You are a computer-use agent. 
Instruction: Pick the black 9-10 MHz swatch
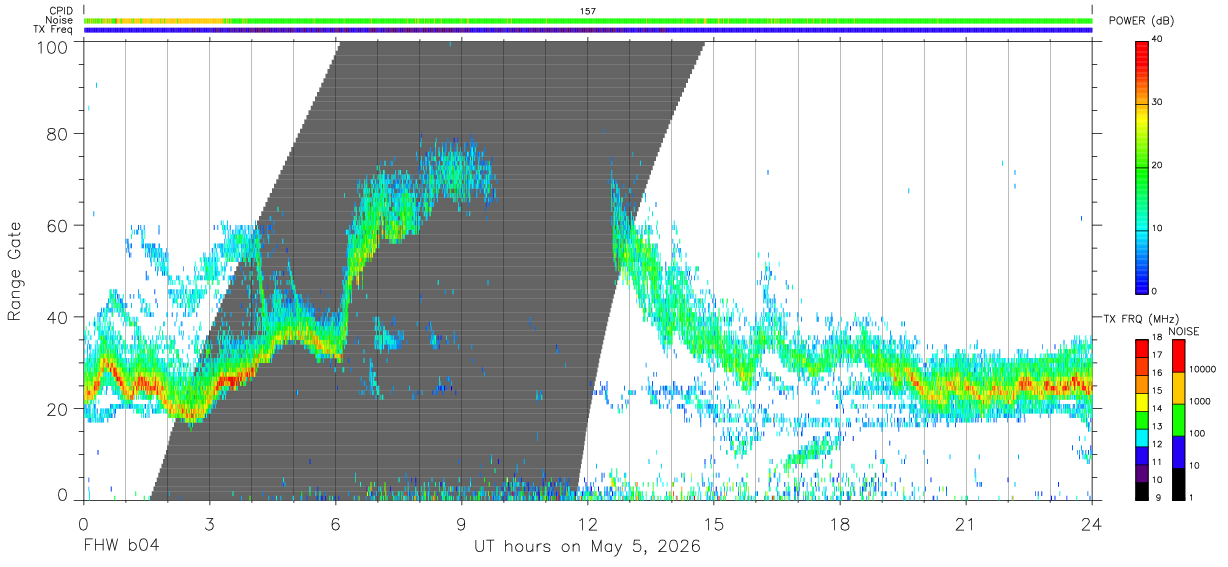pos(1142,490)
